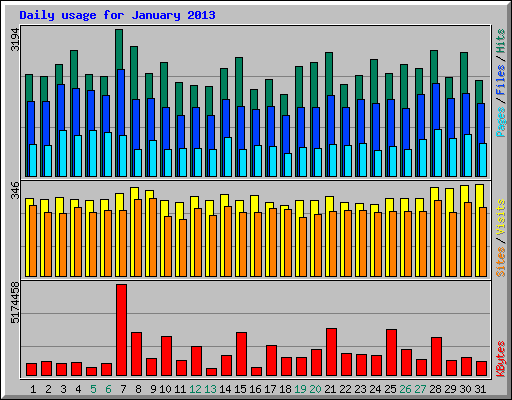Click day label 11 on the x-axis
Viewport: 512px width, 400px height.
(x=180, y=389)
